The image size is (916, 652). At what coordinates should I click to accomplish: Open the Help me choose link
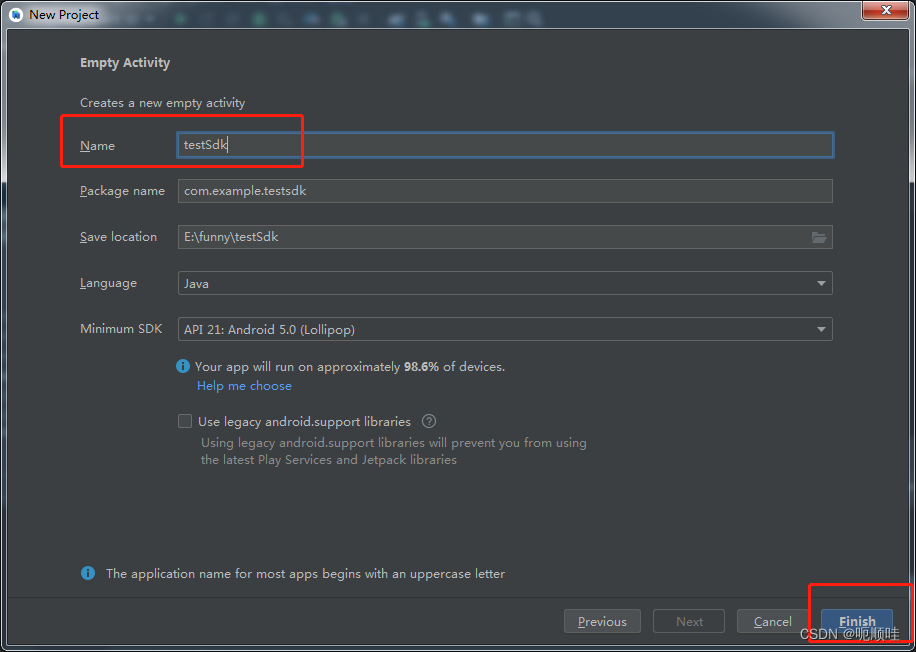(x=244, y=385)
